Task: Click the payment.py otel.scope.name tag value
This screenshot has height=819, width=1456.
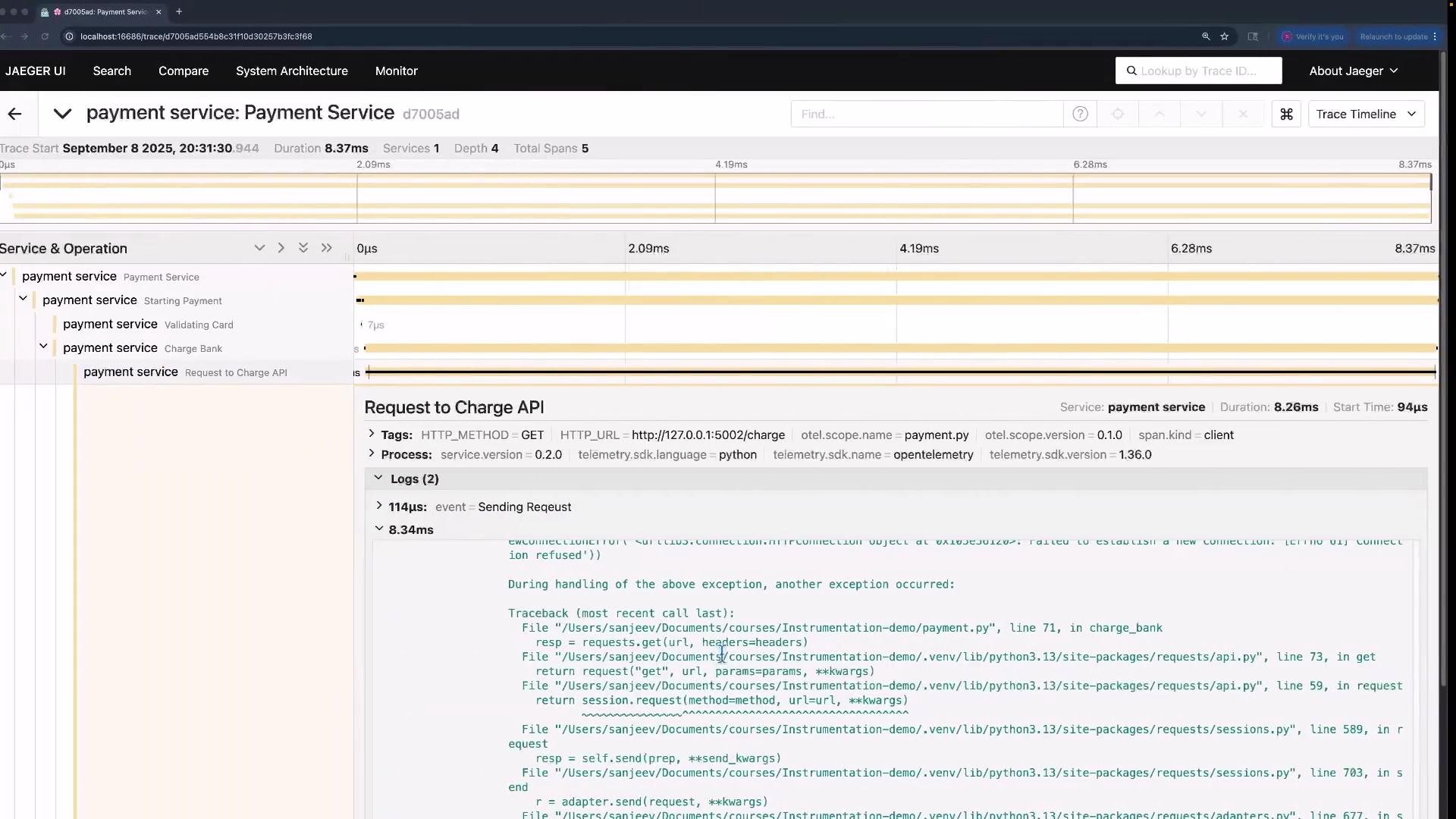Action: (937, 435)
